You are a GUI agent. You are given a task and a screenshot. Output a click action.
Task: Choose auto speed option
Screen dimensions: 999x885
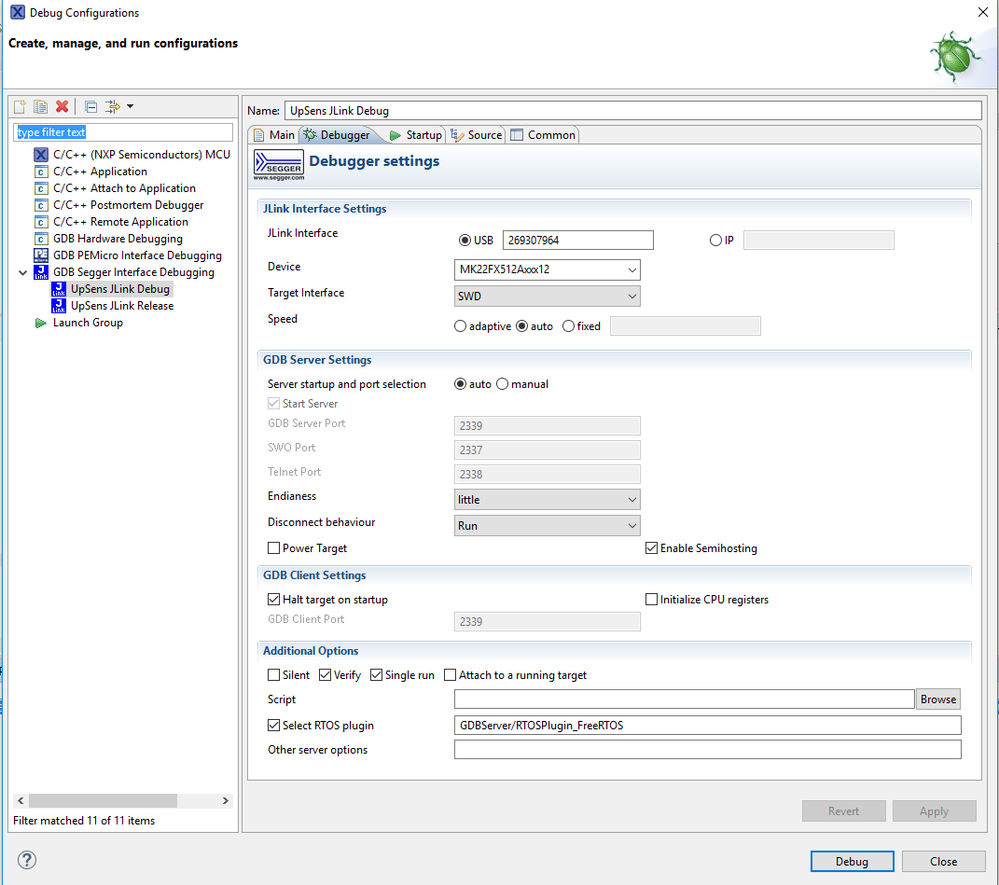tap(522, 326)
